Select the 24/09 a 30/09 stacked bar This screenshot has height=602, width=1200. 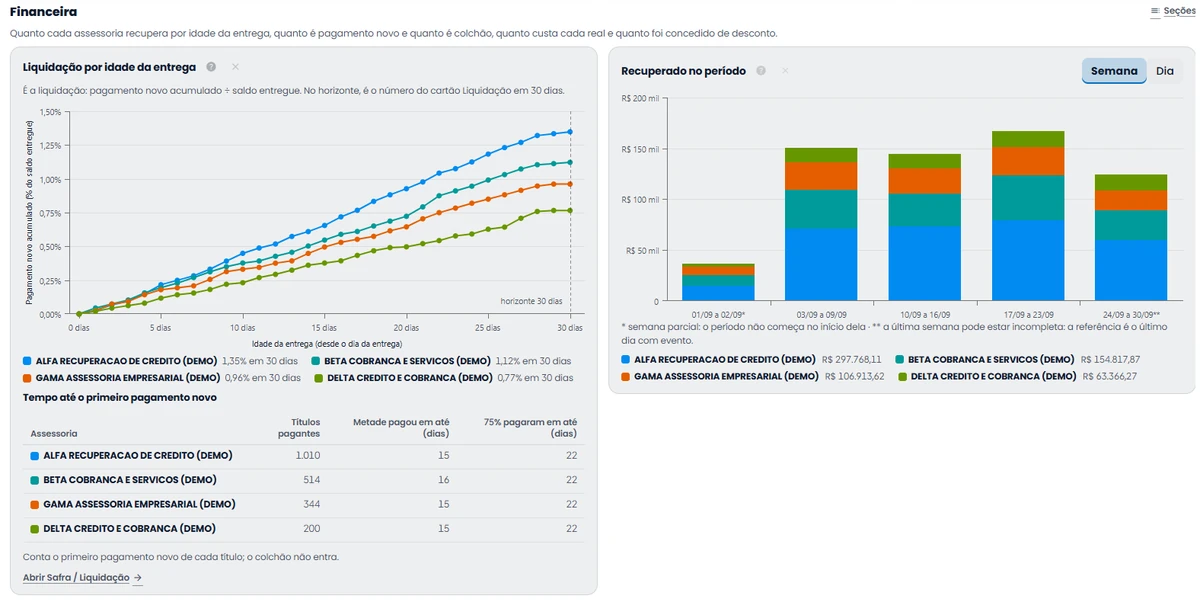[x=1131, y=238]
